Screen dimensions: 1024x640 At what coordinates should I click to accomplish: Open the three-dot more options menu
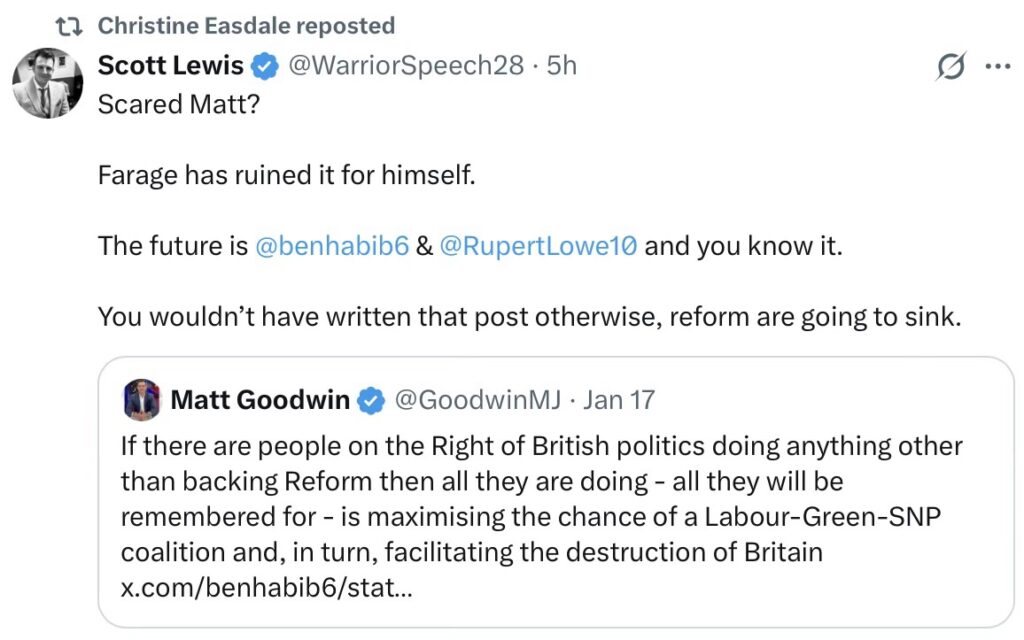997,67
